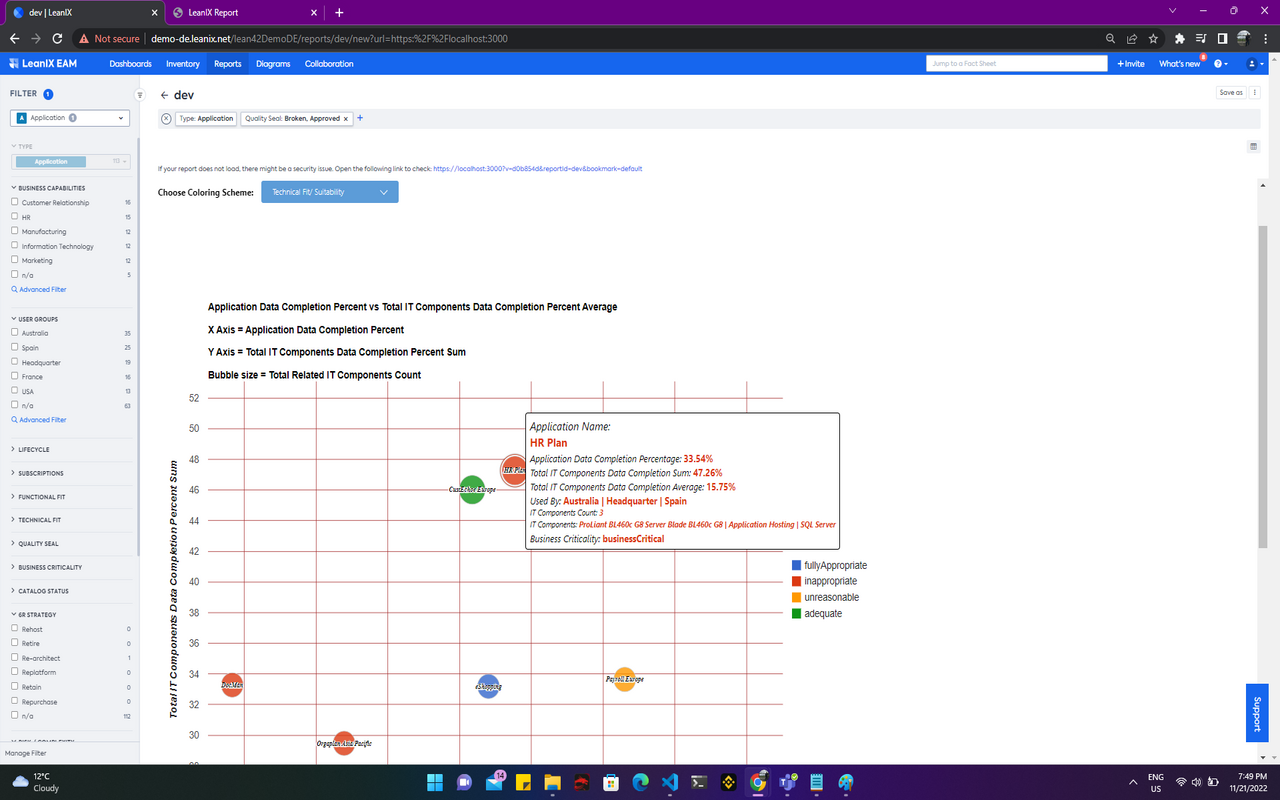Open the Technical Fit/ Suitability coloring dropdown
Image resolution: width=1280 pixels, height=800 pixels.
pos(330,192)
